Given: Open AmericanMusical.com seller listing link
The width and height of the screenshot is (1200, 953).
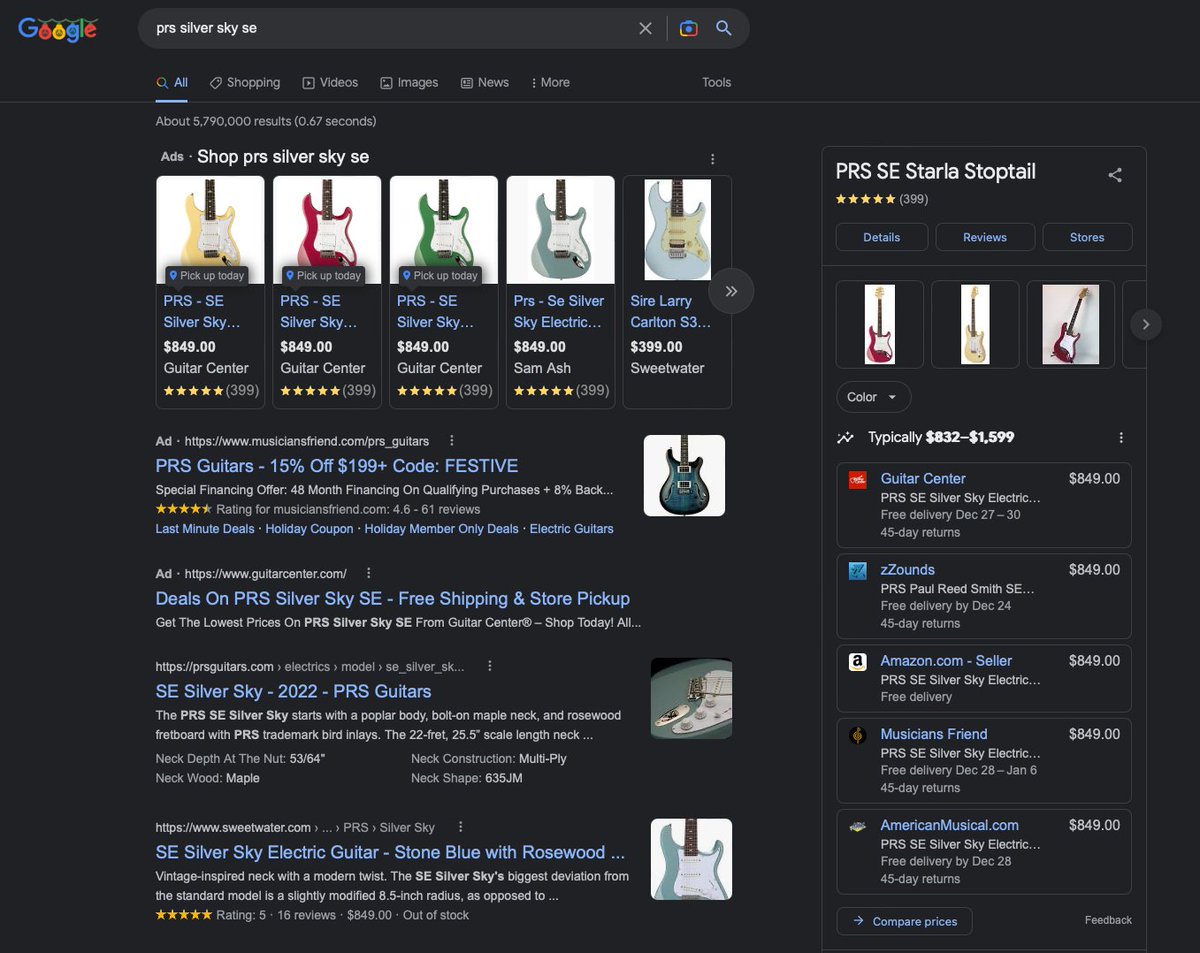Looking at the screenshot, I should (950, 826).
